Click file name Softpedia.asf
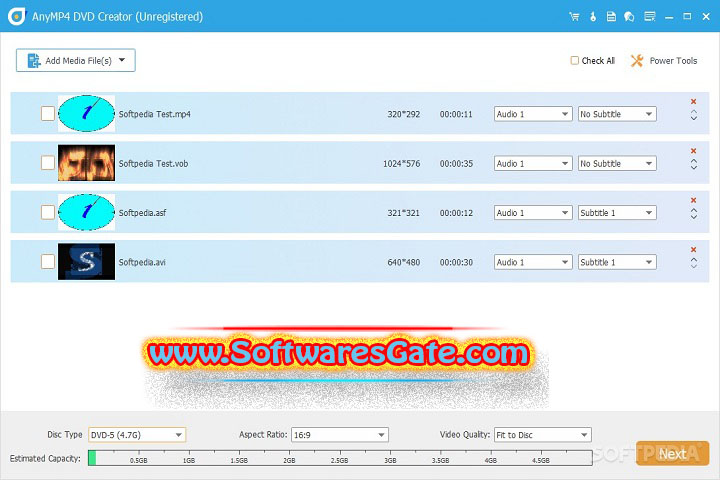720x480 pixels. coord(142,213)
